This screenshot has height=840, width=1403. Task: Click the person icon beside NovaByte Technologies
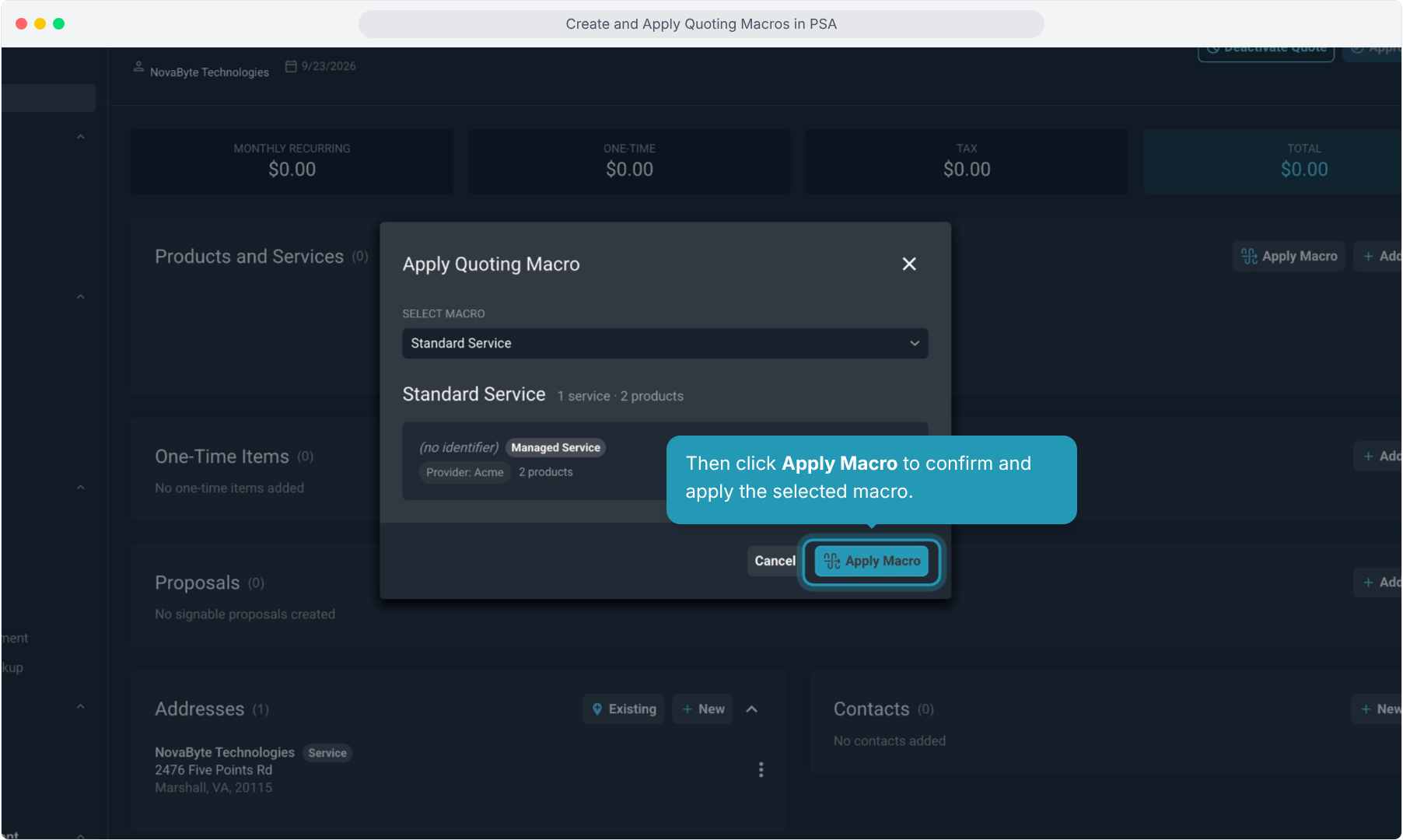click(x=138, y=67)
